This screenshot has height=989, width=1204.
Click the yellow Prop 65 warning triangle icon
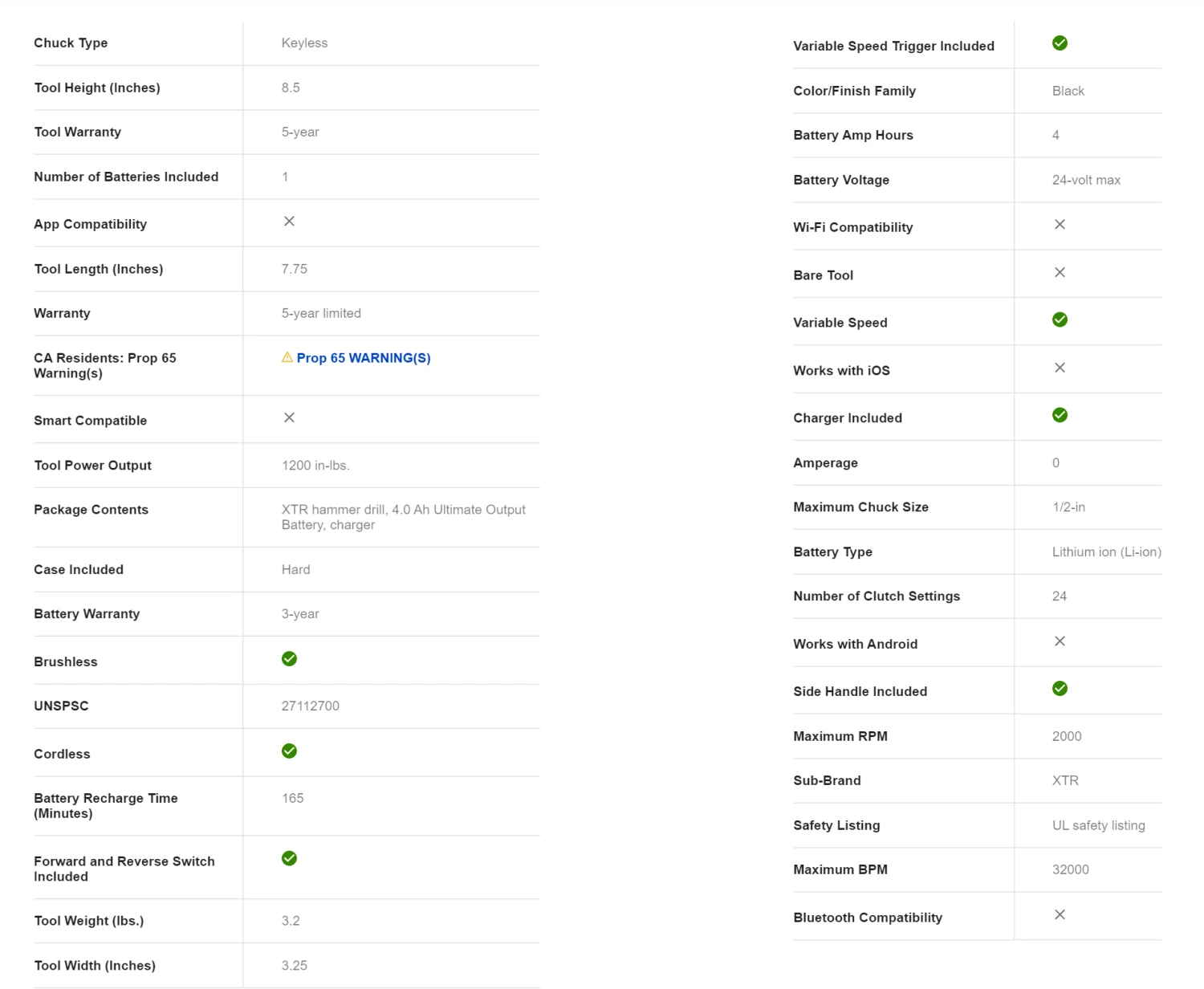287,357
